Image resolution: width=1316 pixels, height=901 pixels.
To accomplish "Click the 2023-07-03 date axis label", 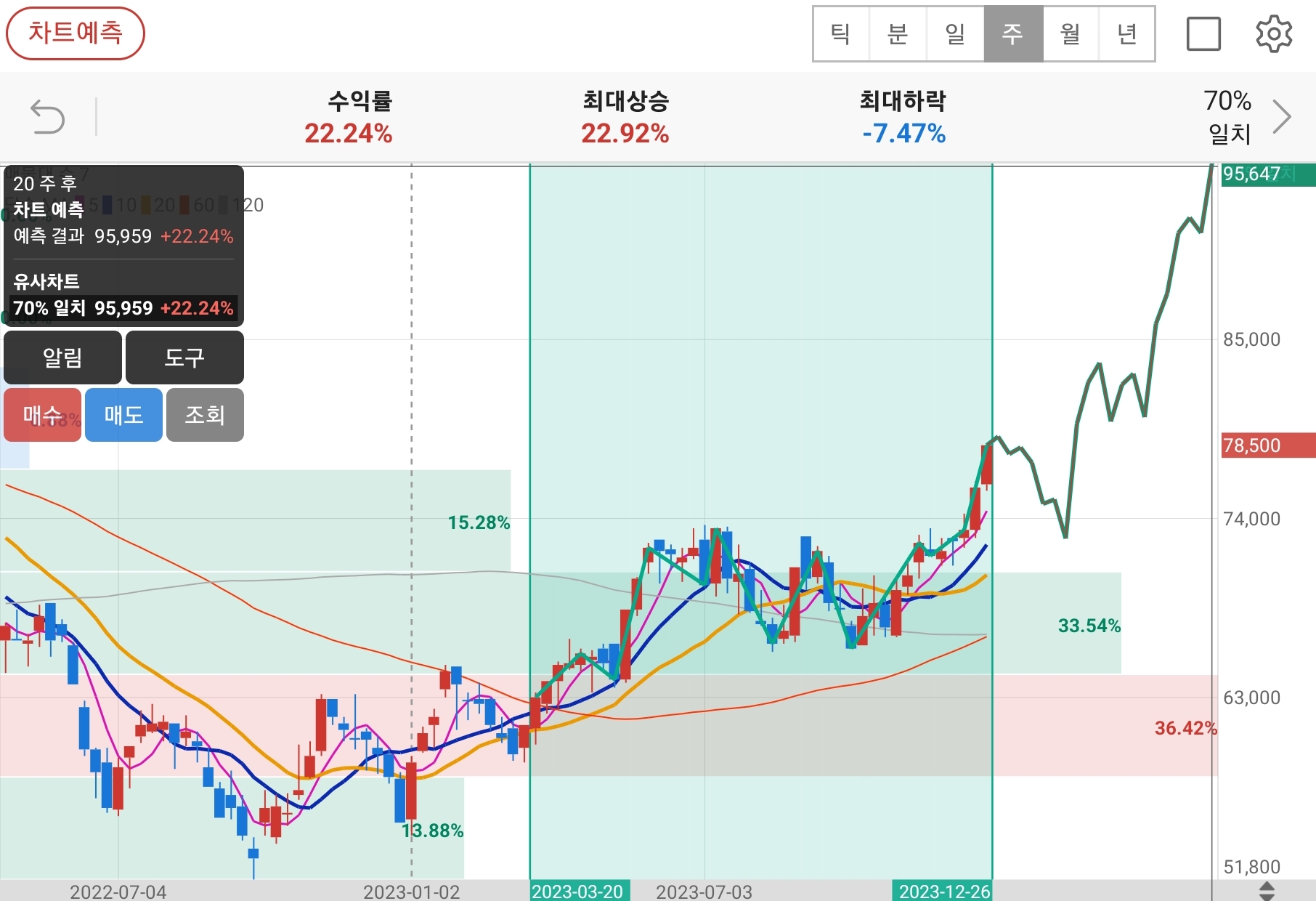I will (704, 892).
